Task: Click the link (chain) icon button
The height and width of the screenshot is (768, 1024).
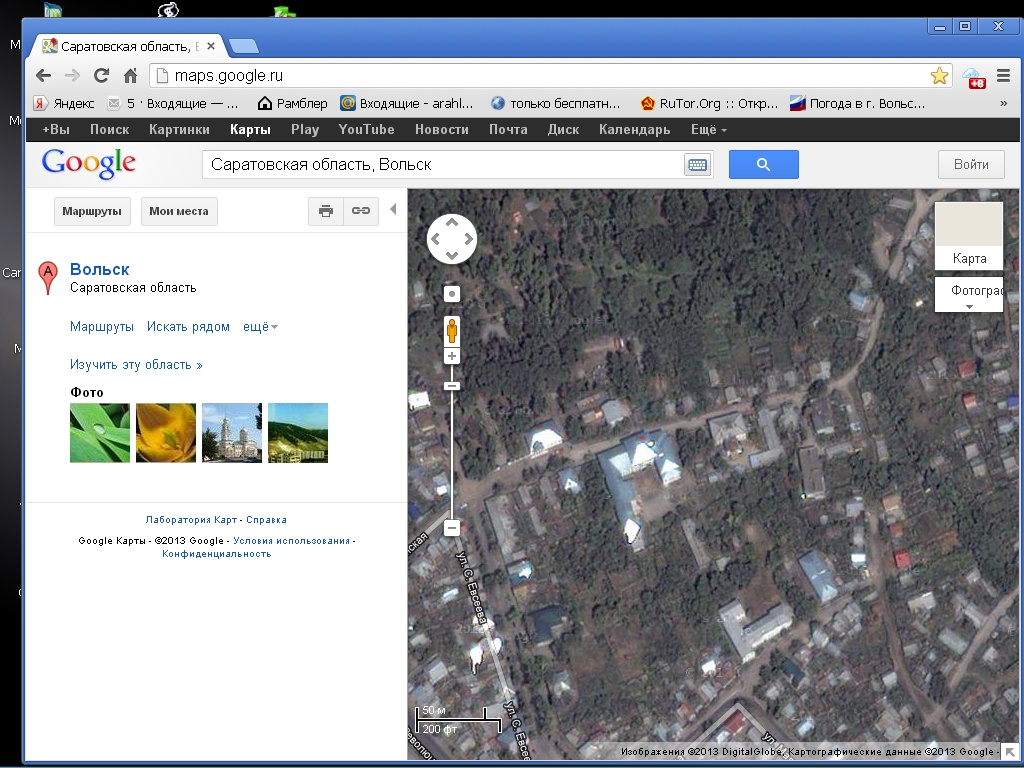Action: pos(361,211)
